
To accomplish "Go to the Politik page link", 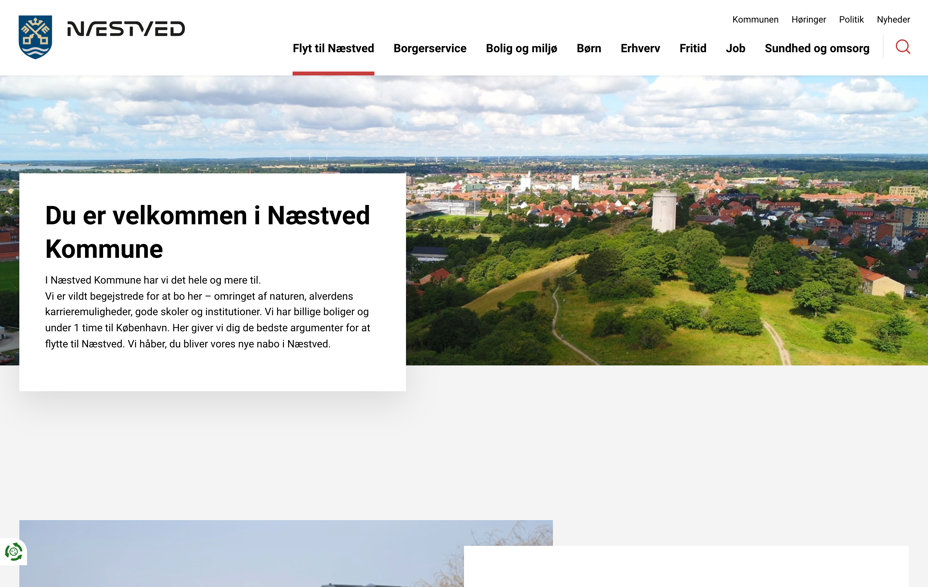I will (x=851, y=19).
